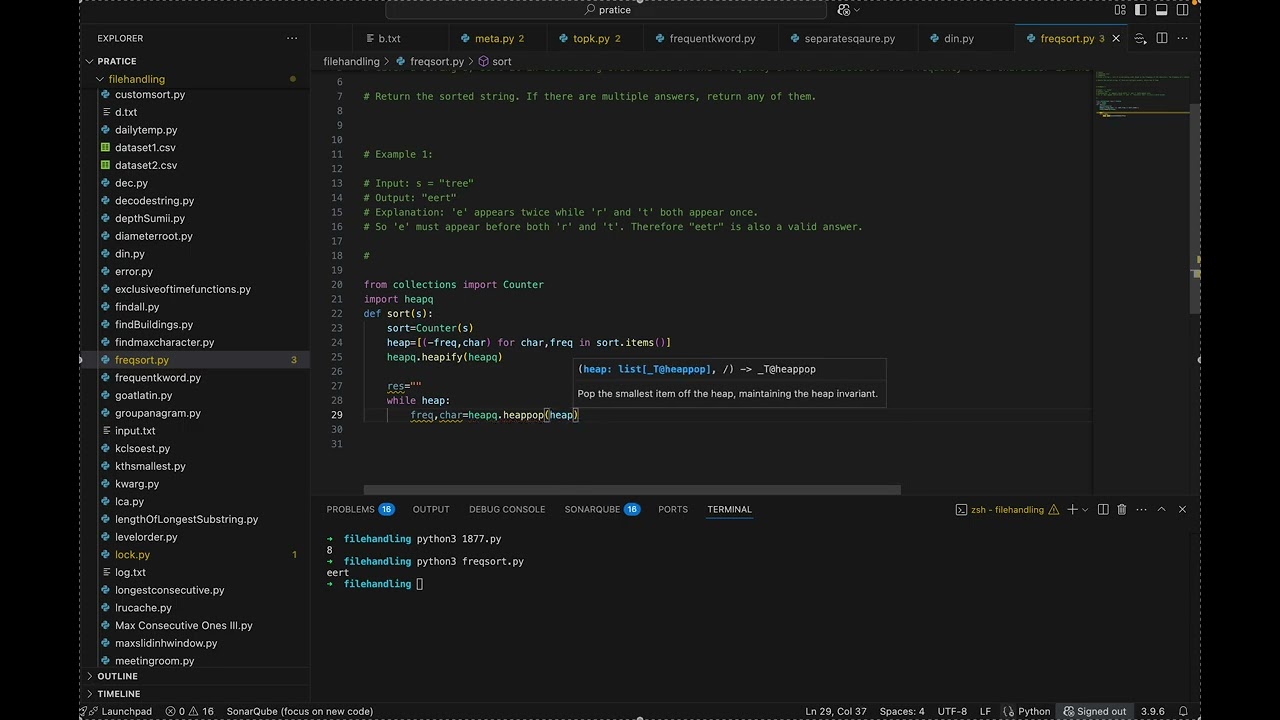Click SonarQube focus on new code
Viewport: 1280px width, 720px height.
pos(299,711)
